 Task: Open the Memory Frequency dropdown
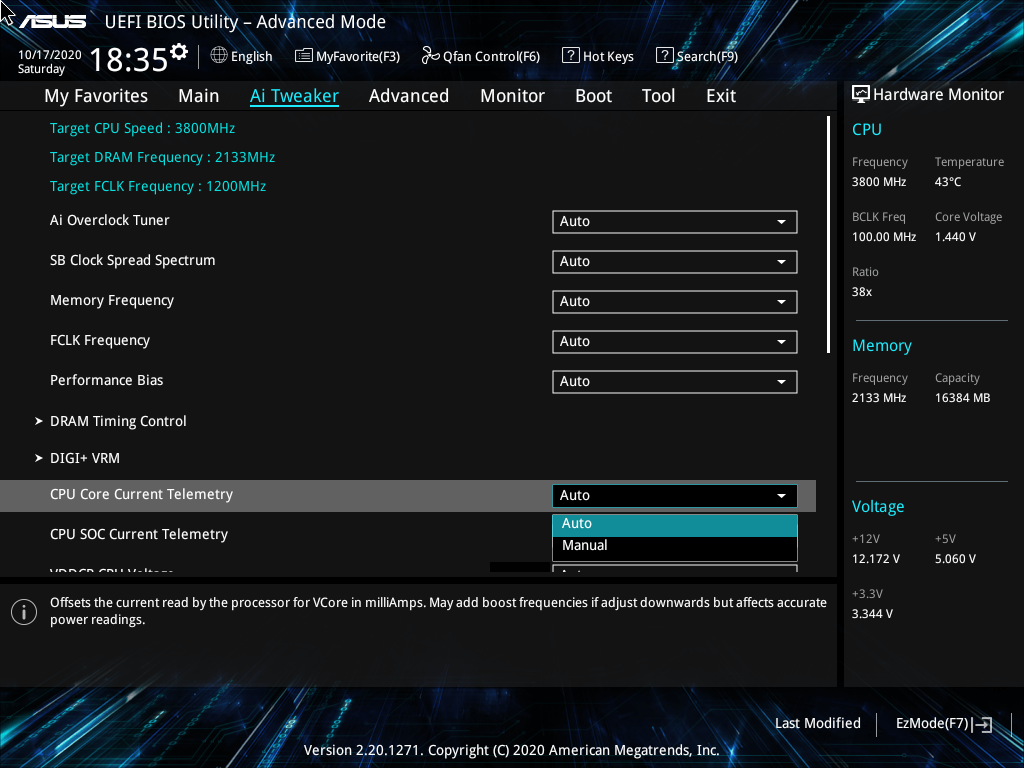pyautogui.click(x=675, y=302)
